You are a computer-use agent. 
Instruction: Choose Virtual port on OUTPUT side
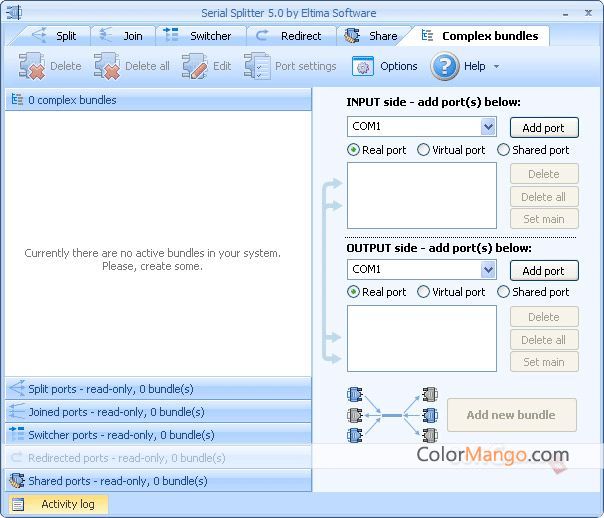[424, 292]
